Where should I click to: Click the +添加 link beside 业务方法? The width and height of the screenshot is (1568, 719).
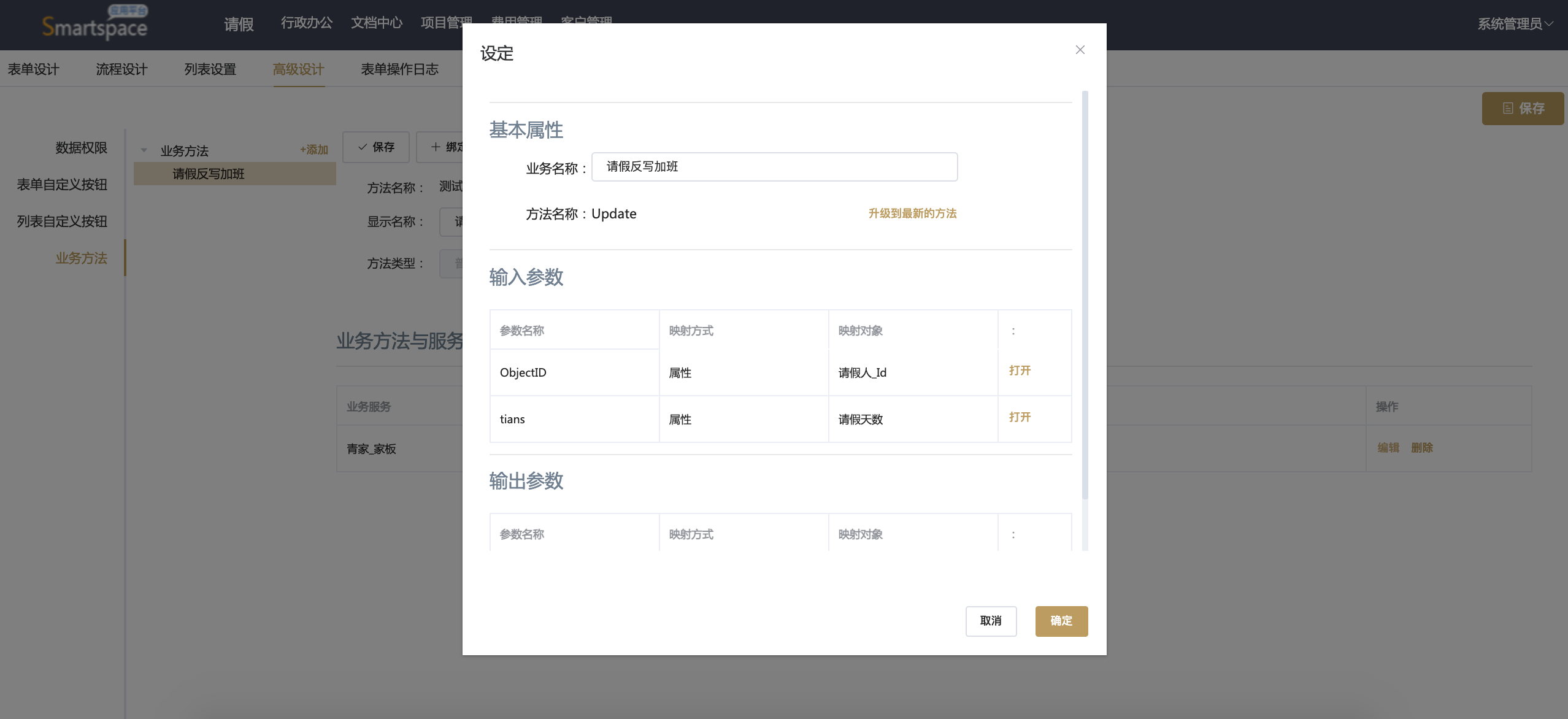coord(313,150)
